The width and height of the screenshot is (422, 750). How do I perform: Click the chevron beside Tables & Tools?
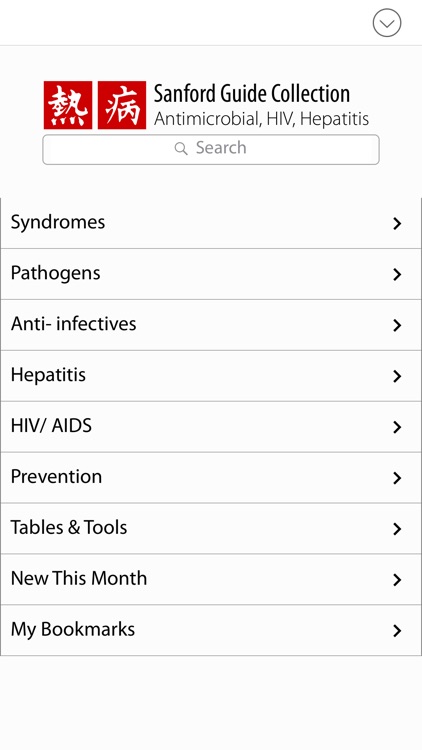point(397,529)
